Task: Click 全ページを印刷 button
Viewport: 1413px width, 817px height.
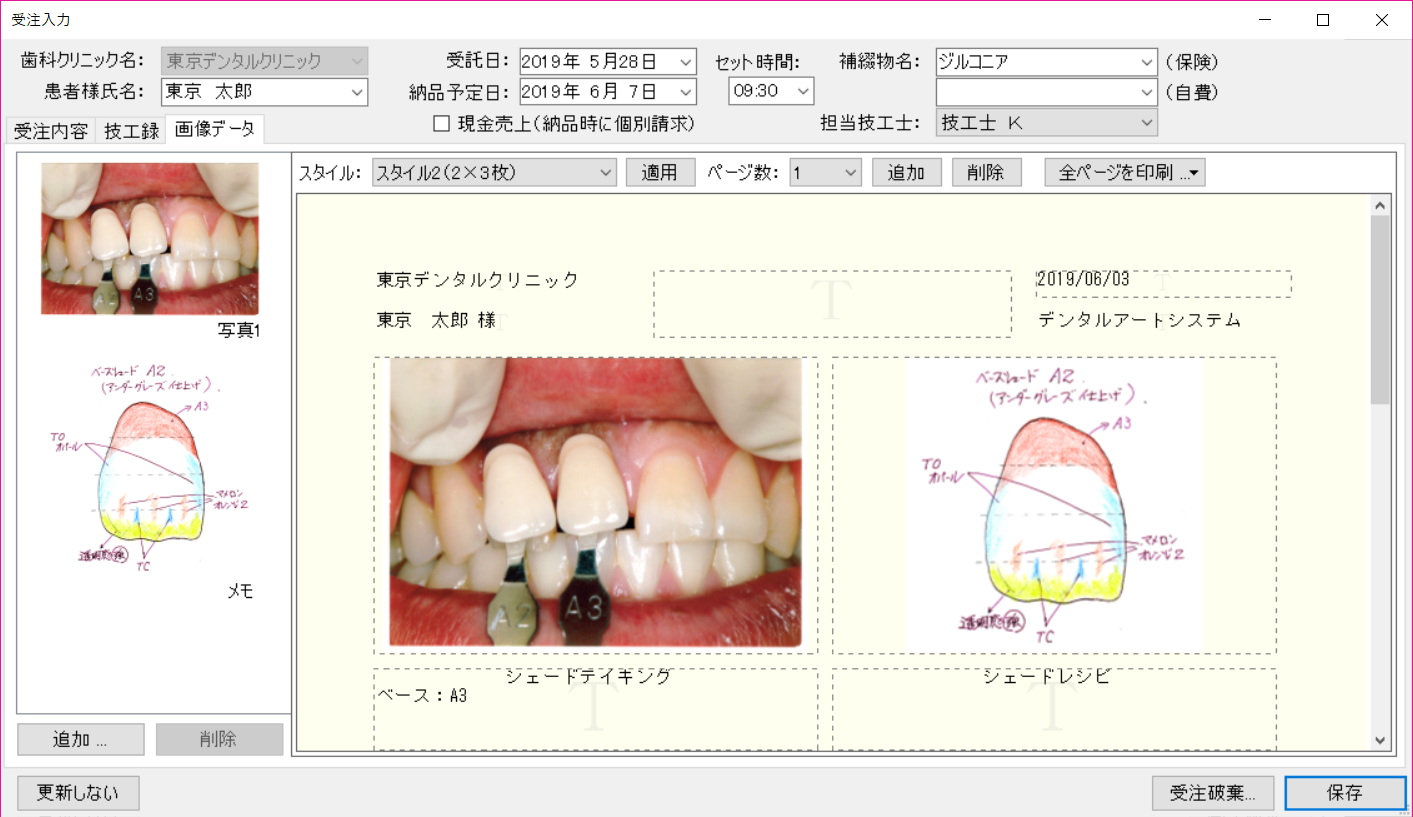Action: coord(1125,173)
